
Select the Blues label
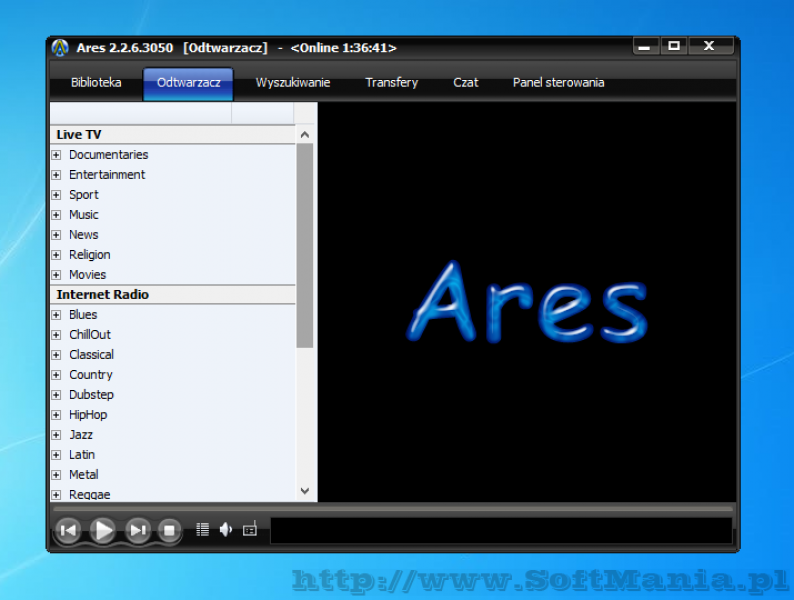click(83, 315)
